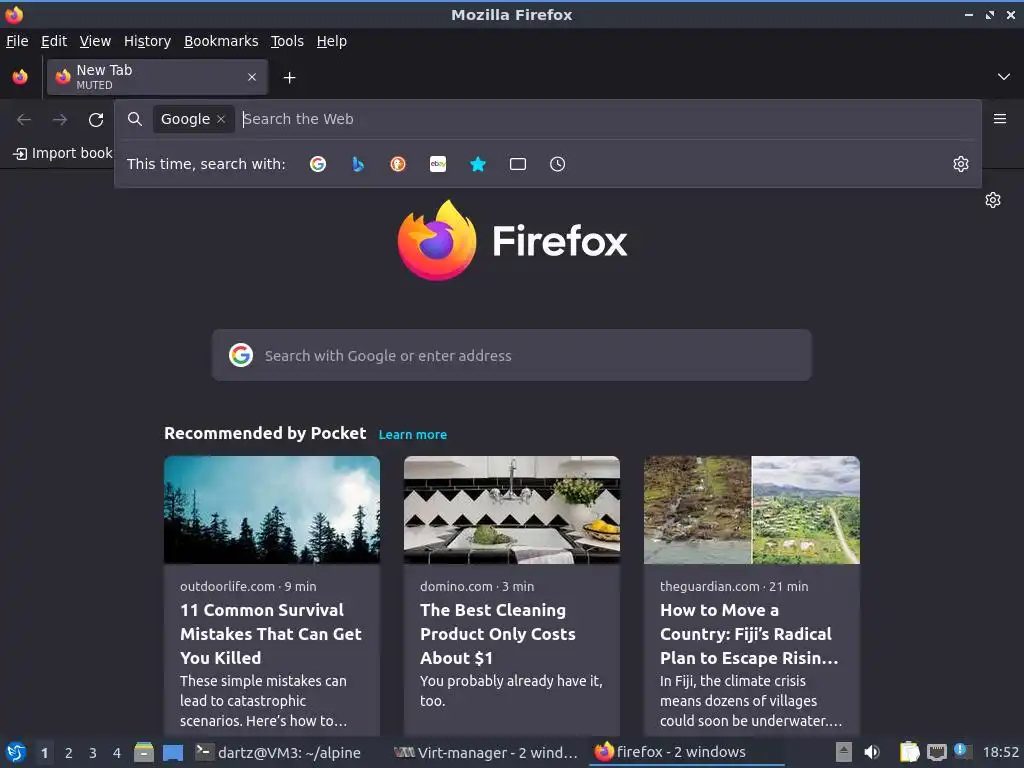Image resolution: width=1024 pixels, height=768 pixels.
Task: Search open tabs via tabs icon
Action: 518,164
